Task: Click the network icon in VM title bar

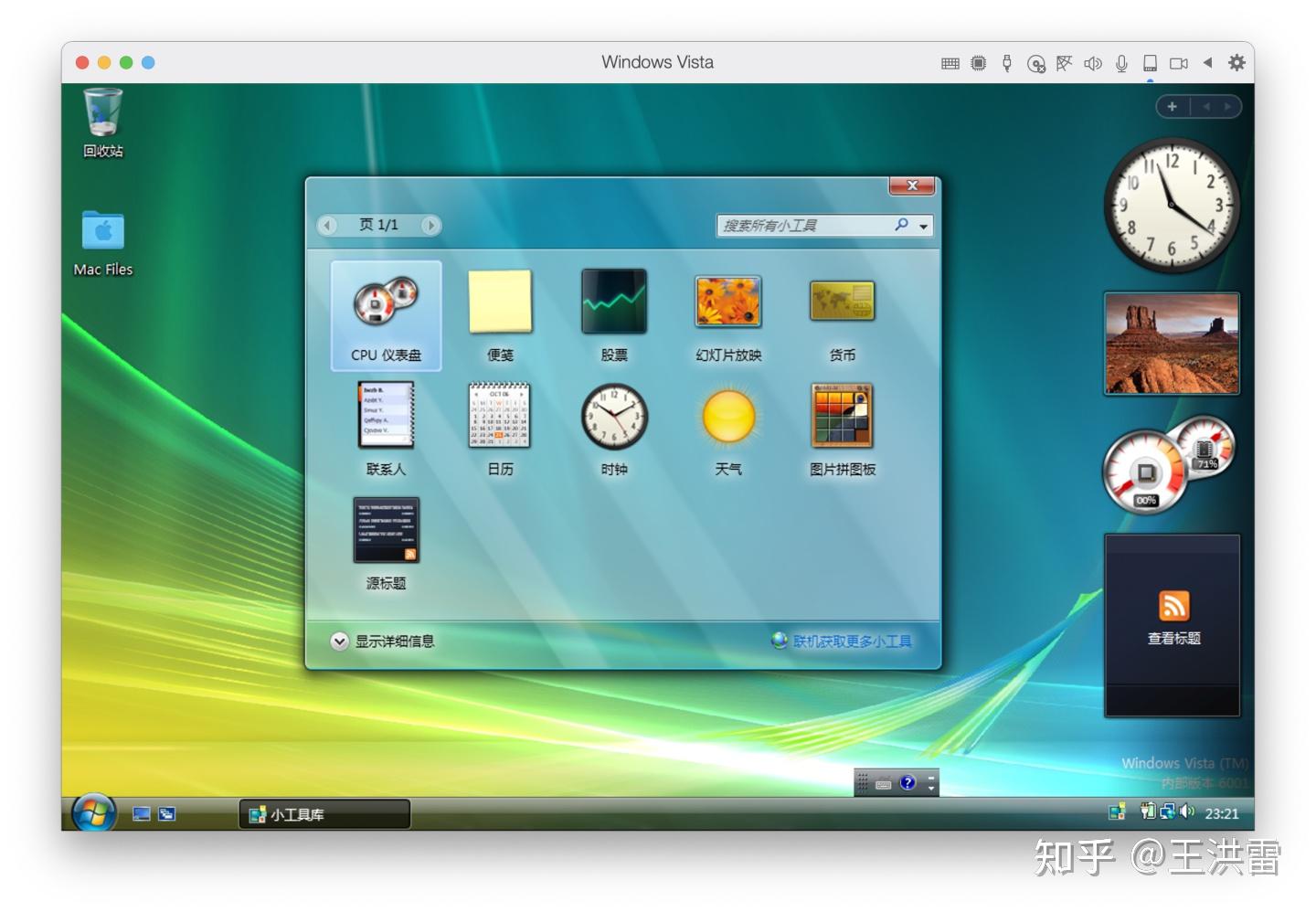Action: (1064, 63)
